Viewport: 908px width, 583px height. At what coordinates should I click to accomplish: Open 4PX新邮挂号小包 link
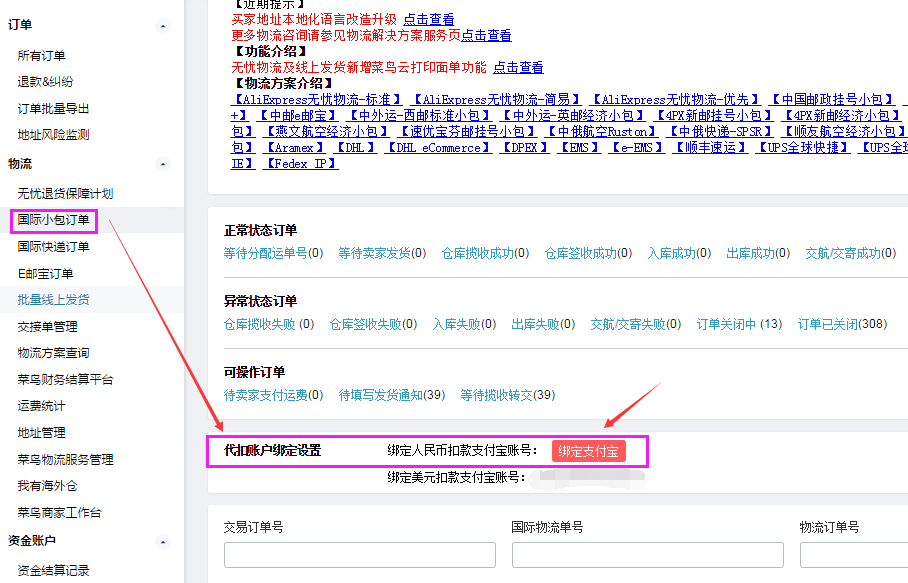click(x=713, y=115)
